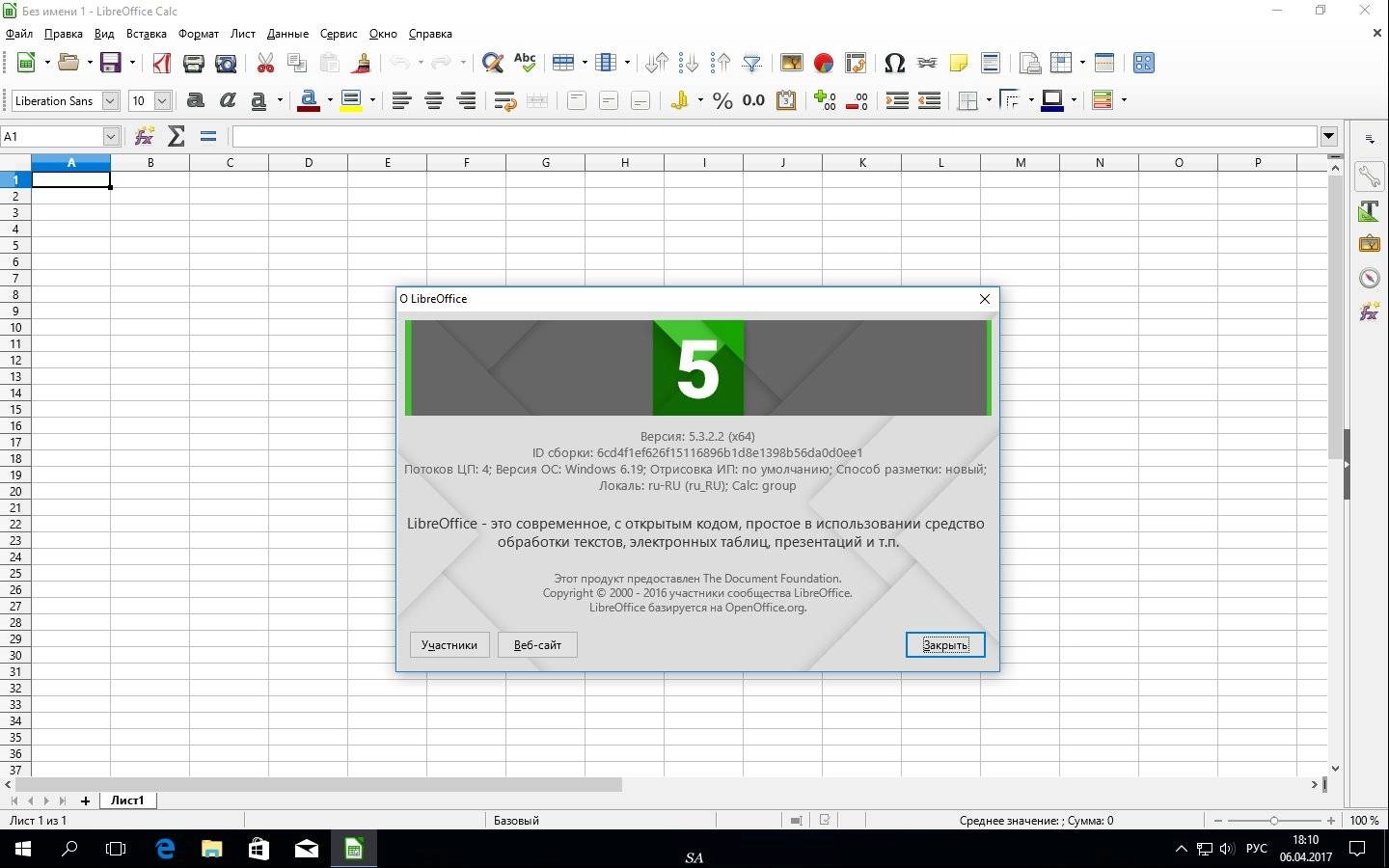Toggle wrap text
This screenshot has width=1389, height=868.
pyautogui.click(x=505, y=100)
